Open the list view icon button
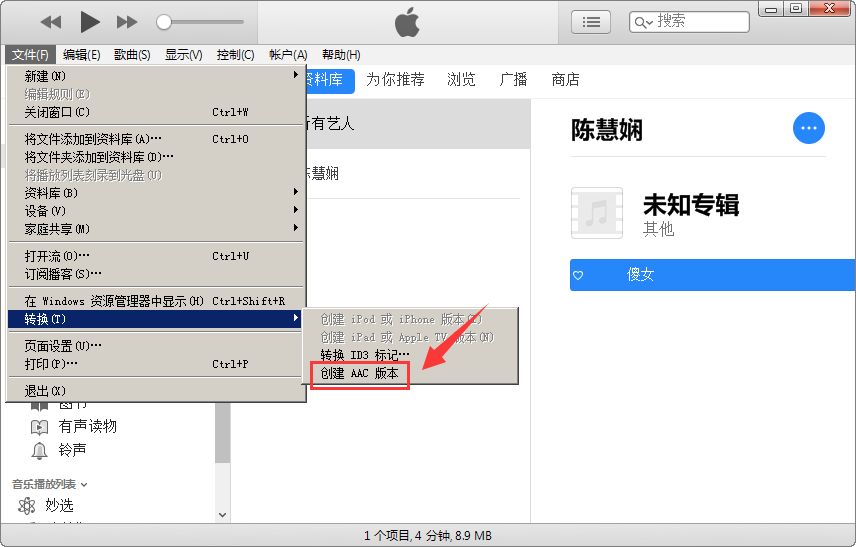 click(x=591, y=21)
